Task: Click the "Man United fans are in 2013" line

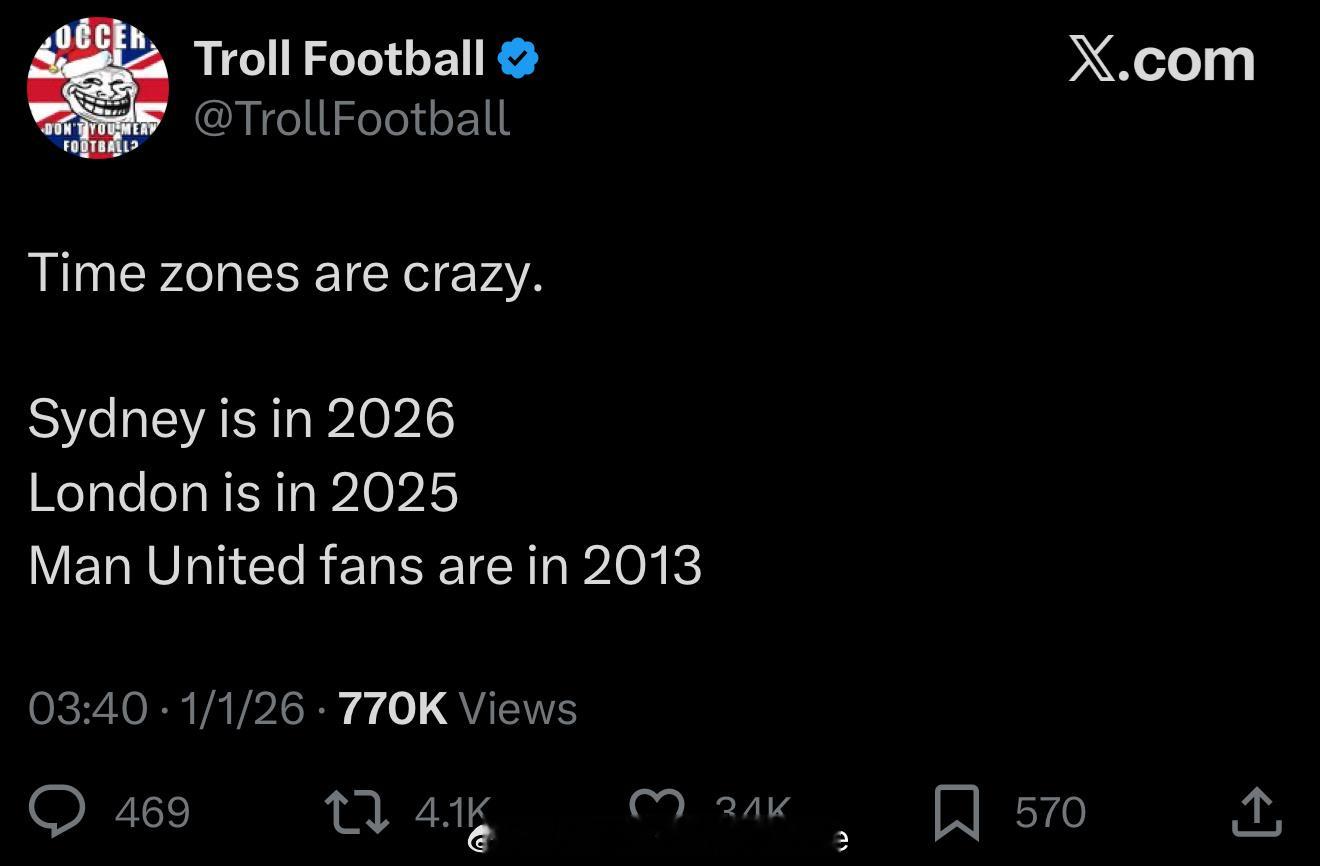Action: coord(365,566)
